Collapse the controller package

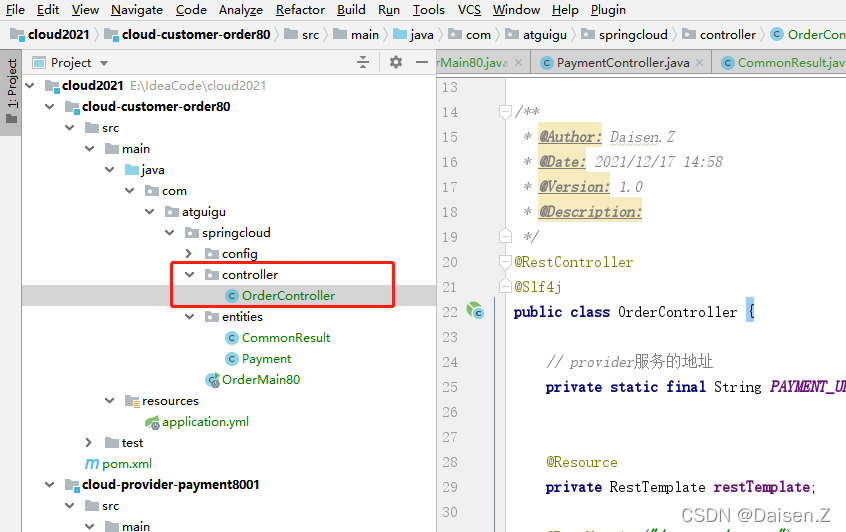[x=190, y=275]
